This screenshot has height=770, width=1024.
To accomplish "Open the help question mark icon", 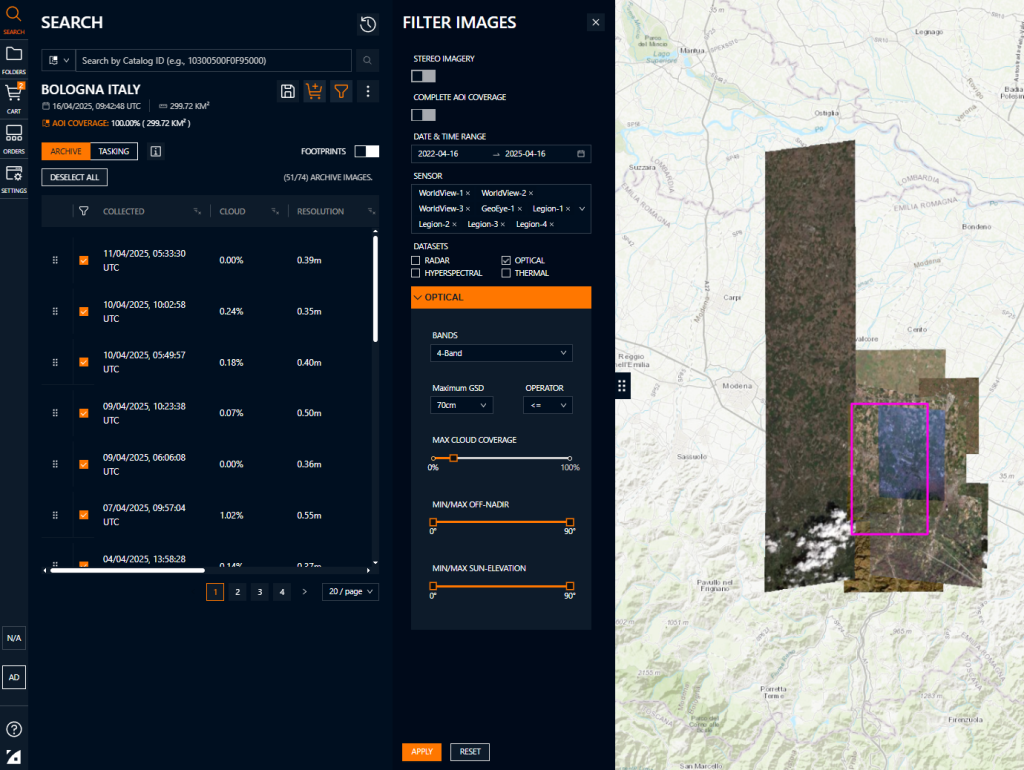I will (x=14, y=729).
